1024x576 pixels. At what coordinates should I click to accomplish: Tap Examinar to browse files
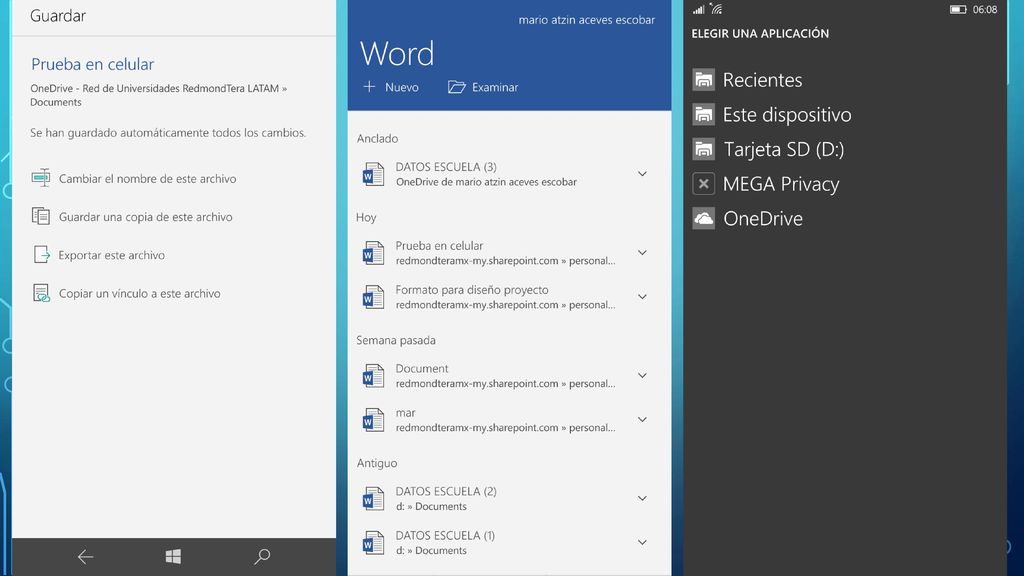click(x=495, y=87)
